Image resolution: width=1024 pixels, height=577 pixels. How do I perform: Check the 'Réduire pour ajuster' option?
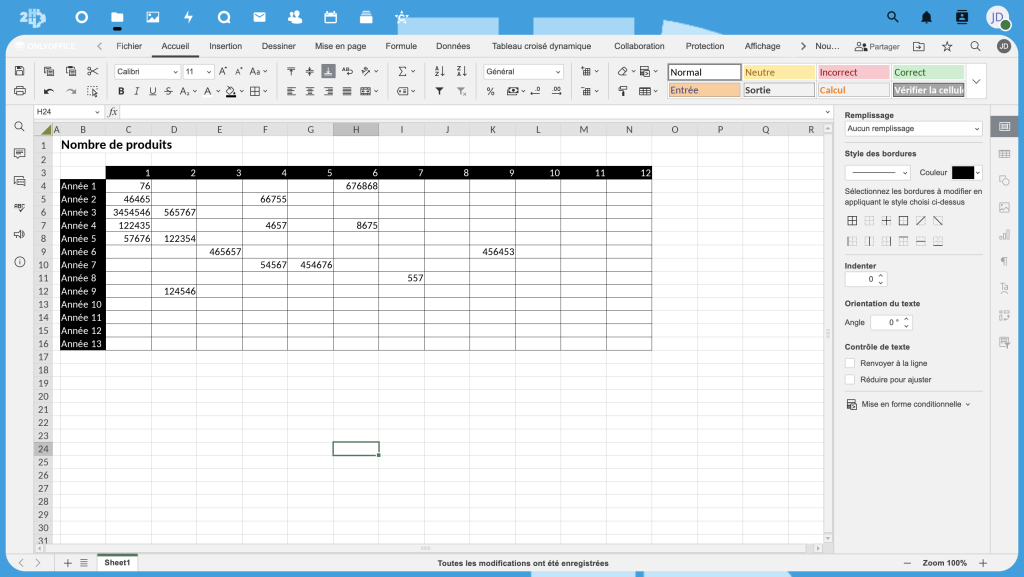click(x=850, y=379)
